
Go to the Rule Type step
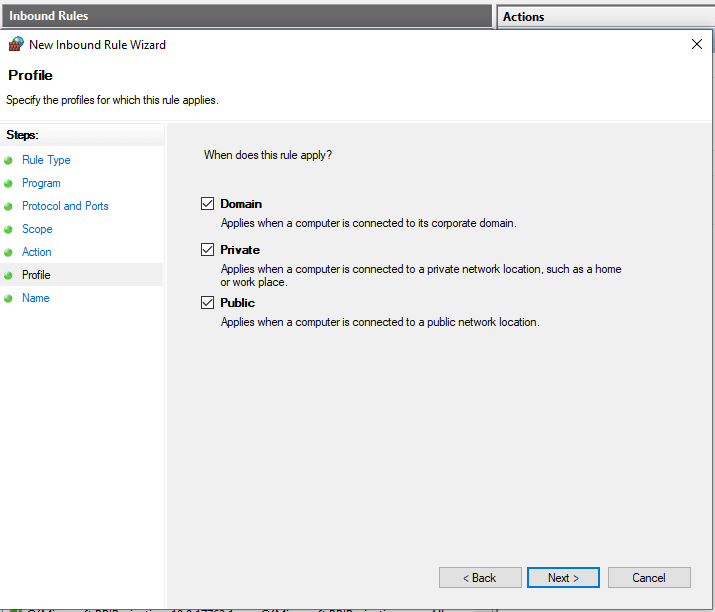tap(46, 160)
